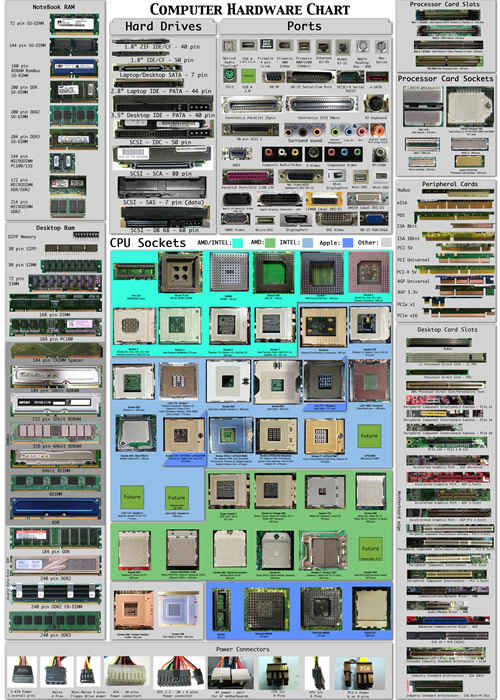Screen dimensions: 500x700
Task: Click the ATX 20 pins power connector picture
Action: (127, 671)
